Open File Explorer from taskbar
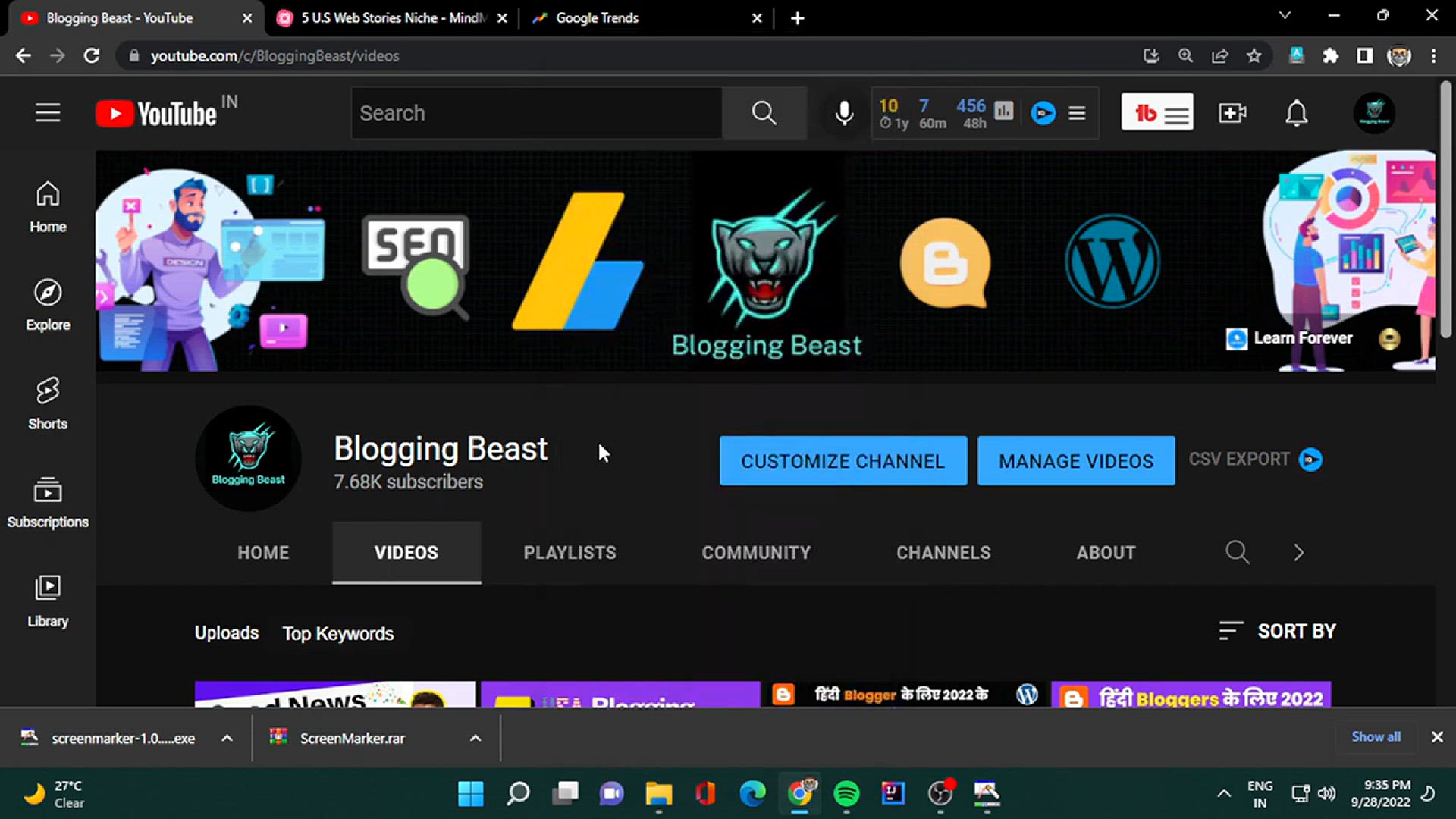Image resolution: width=1456 pixels, height=819 pixels. pyautogui.click(x=658, y=793)
